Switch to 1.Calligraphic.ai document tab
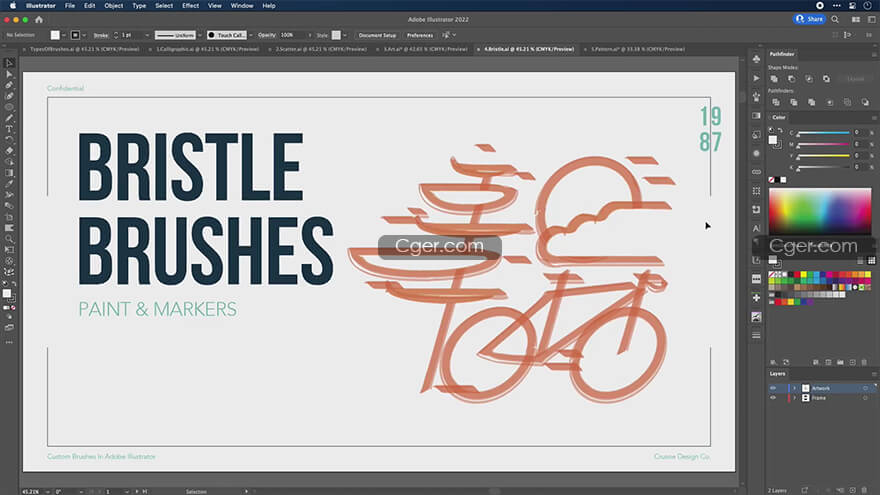Screen dimensions: 880x495 click(208, 49)
